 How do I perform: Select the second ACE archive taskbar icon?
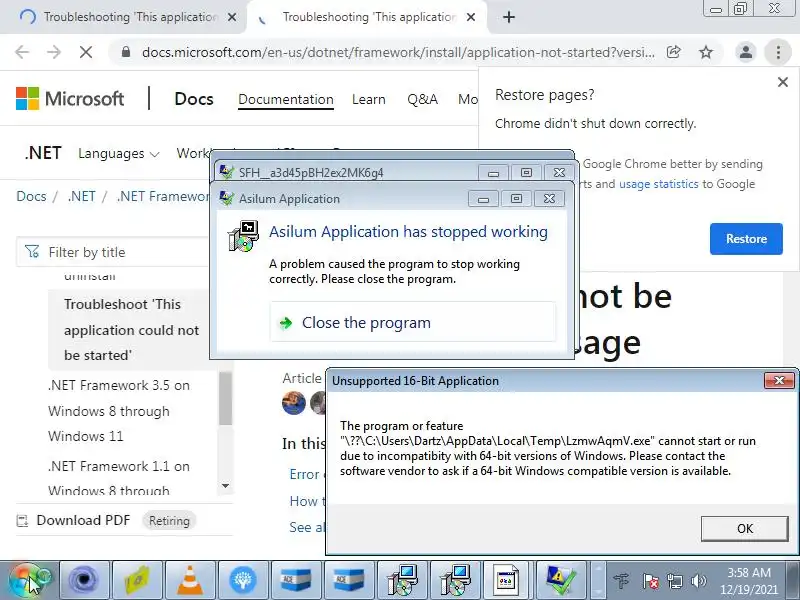point(349,581)
